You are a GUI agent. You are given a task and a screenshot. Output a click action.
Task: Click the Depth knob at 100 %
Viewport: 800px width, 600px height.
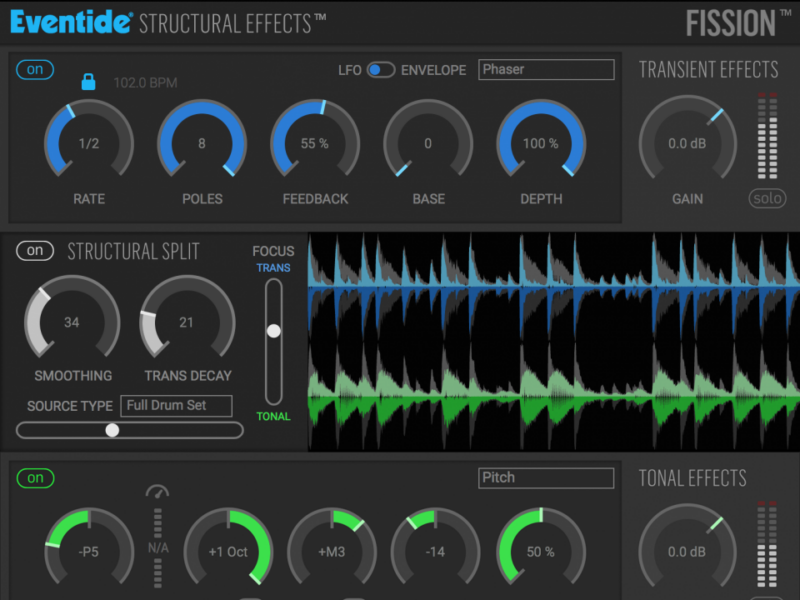coord(541,144)
